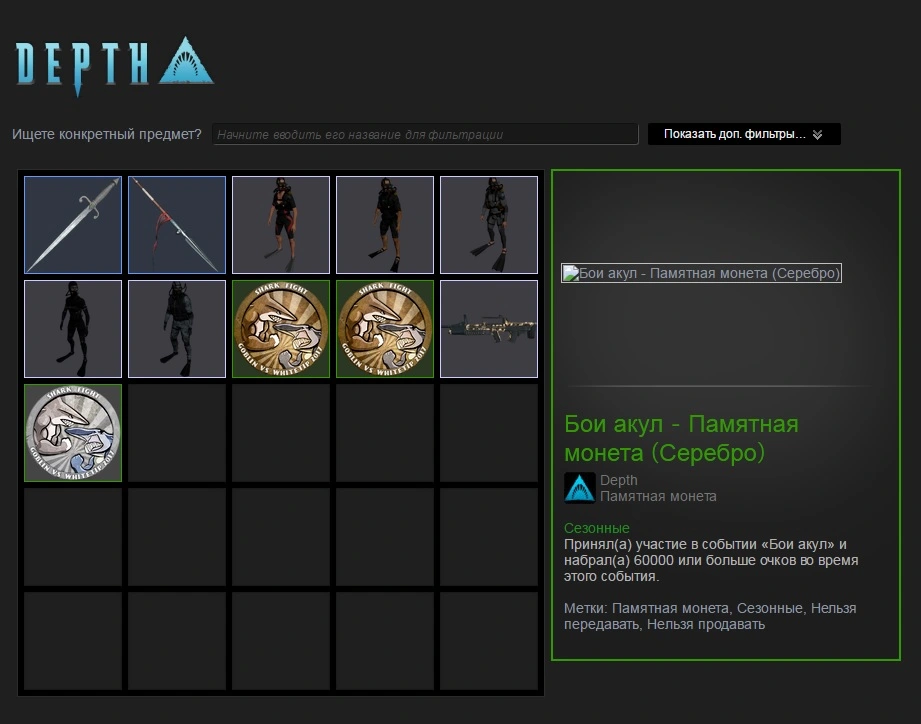Click the empty slot next to silver coin
The height and width of the screenshot is (724, 921).
point(177,433)
